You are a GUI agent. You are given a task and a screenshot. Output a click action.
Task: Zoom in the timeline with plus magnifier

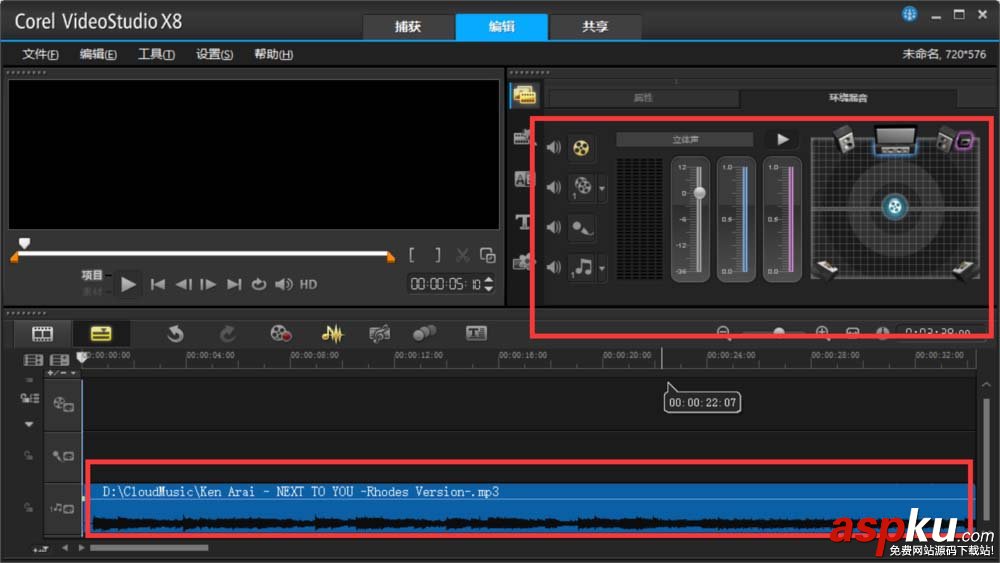click(822, 332)
